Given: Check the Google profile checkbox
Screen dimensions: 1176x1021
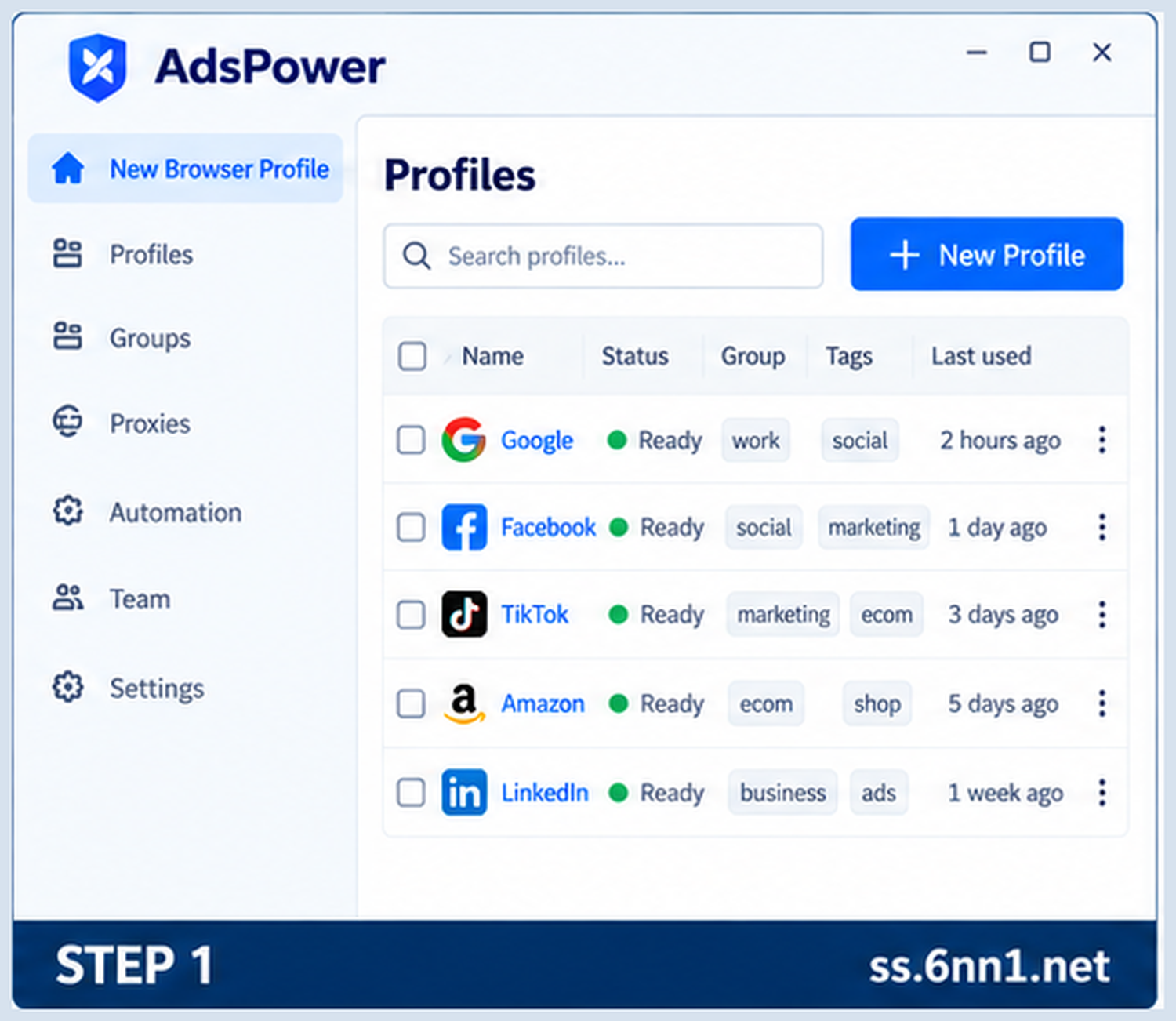Looking at the screenshot, I should click(411, 440).
